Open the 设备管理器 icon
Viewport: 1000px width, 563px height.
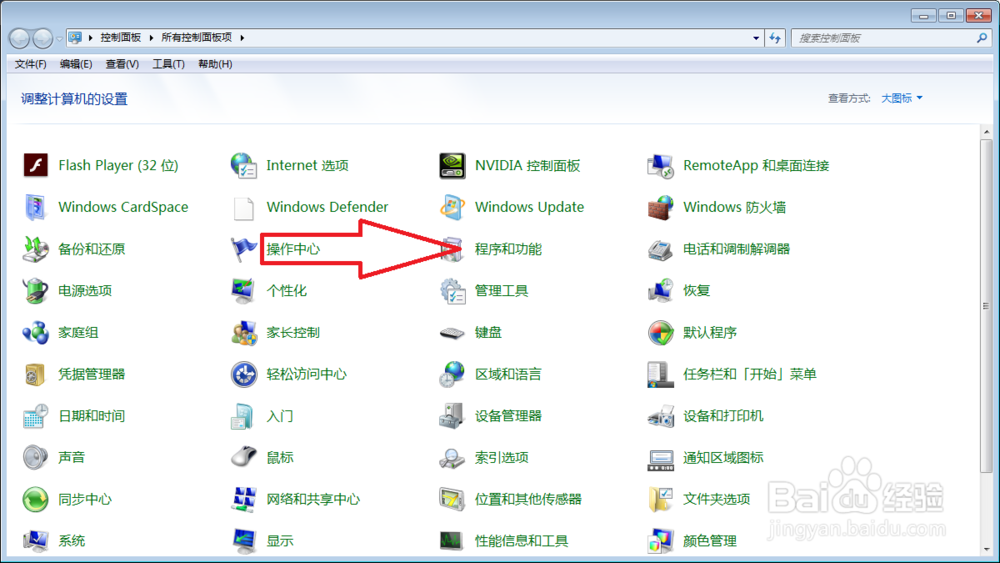point(452,416)
